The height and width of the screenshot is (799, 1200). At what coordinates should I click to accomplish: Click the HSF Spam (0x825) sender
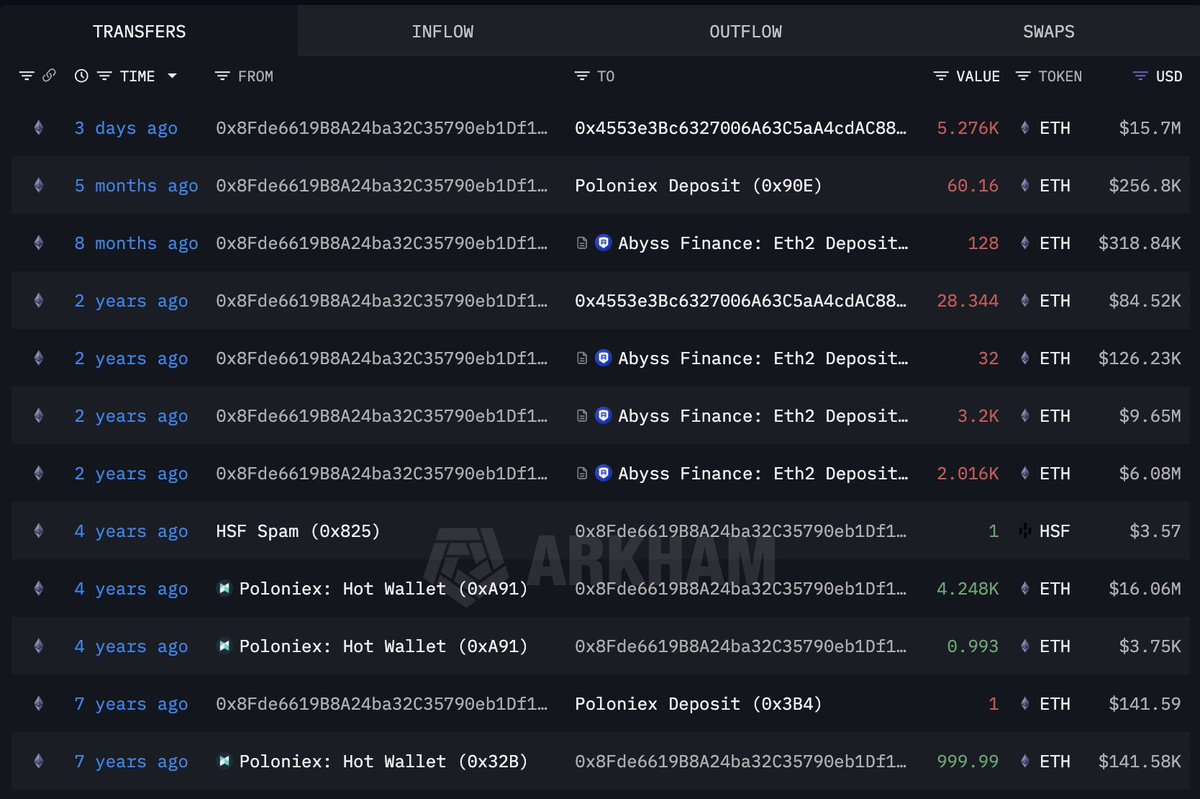tap(298, 531)
